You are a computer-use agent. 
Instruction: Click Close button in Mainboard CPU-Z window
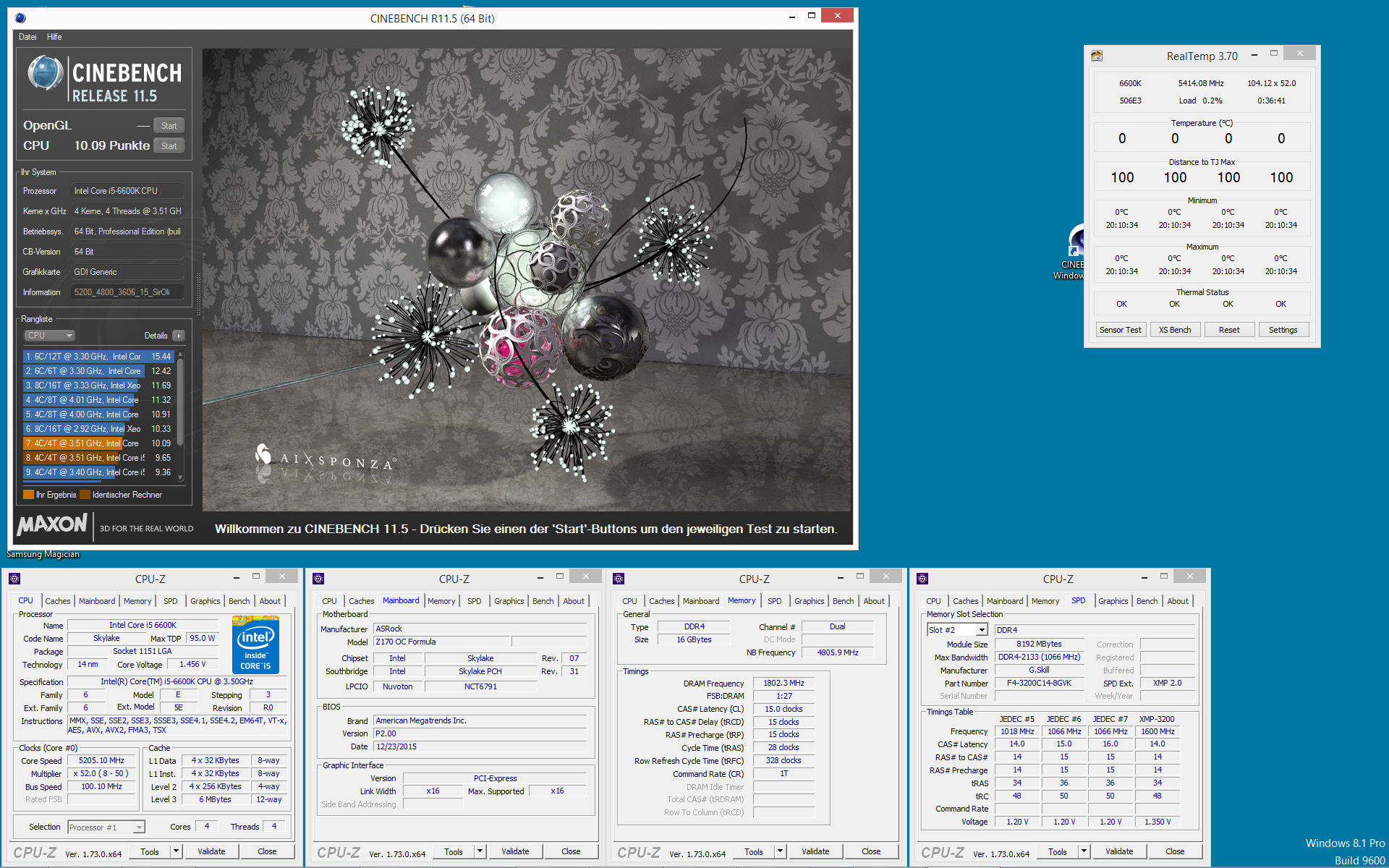coord(571,851)
